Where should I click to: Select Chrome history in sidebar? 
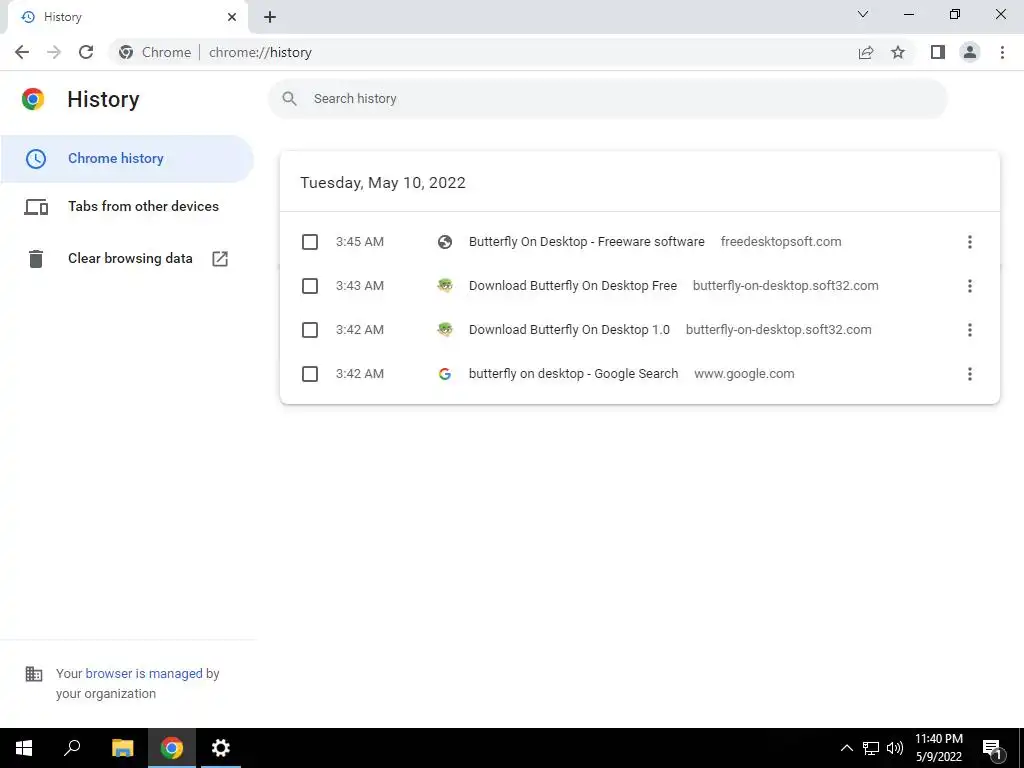pyautogui.click(x=127, y=159)
